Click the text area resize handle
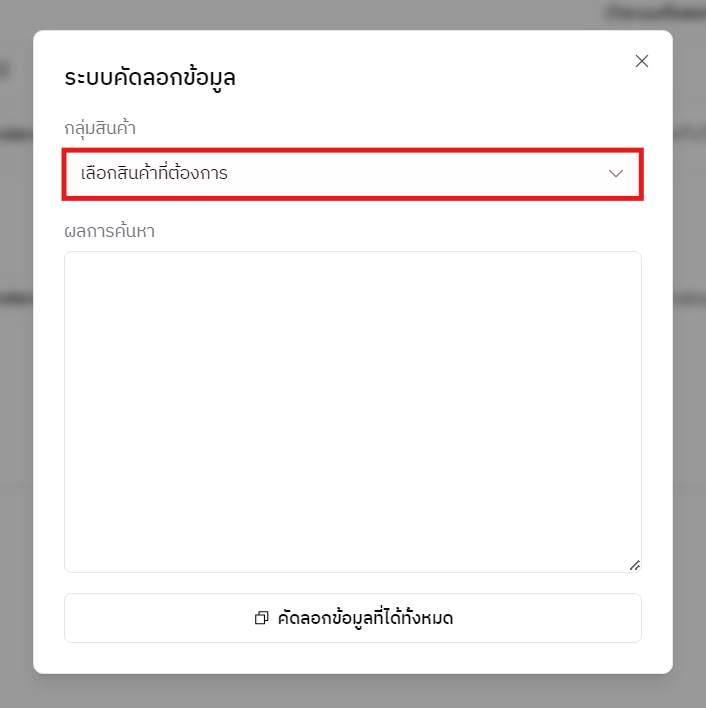 tap(634, 565)
